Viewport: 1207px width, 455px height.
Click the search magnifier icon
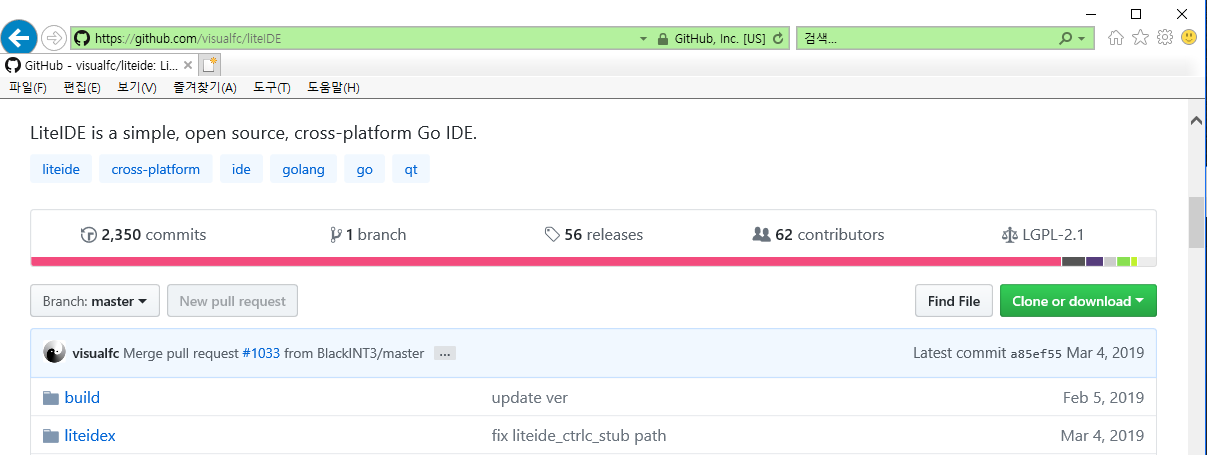(x=1066, y=39)
